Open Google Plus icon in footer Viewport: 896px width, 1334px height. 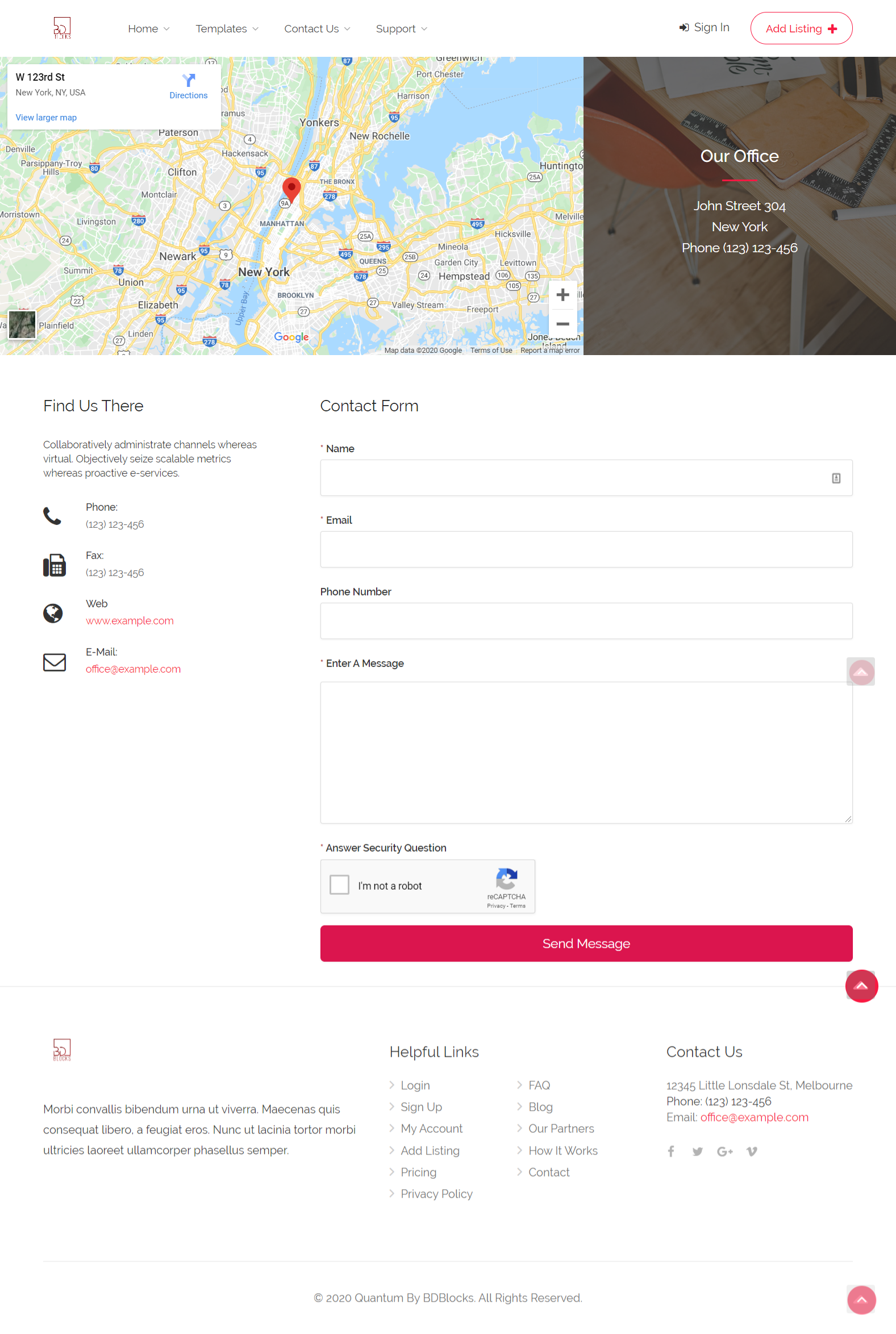724,1151
